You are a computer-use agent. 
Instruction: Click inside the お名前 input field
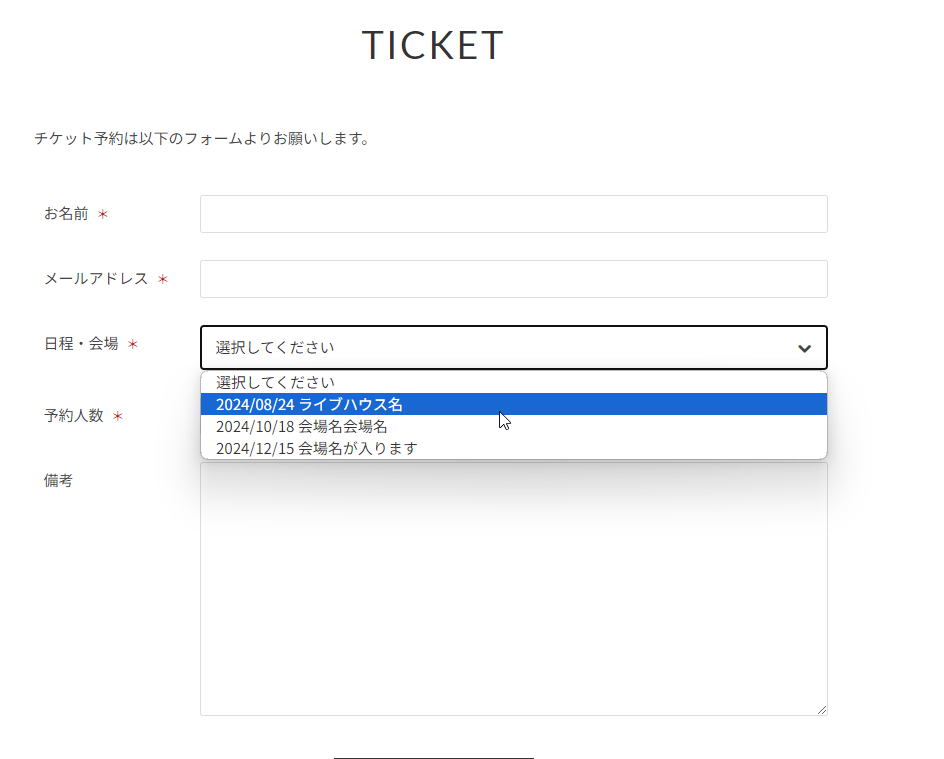[513, 213]
